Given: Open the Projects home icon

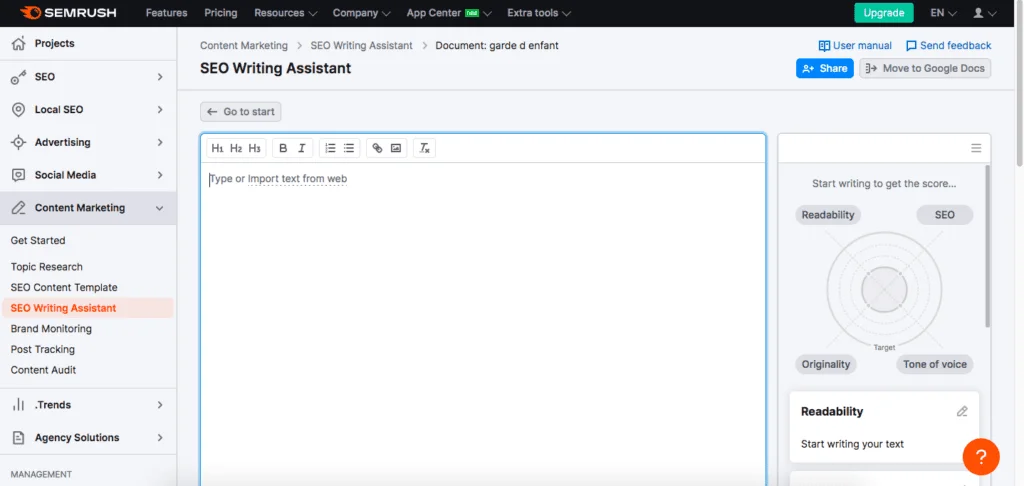Looking at the screenshot, I should pos(18,44).
